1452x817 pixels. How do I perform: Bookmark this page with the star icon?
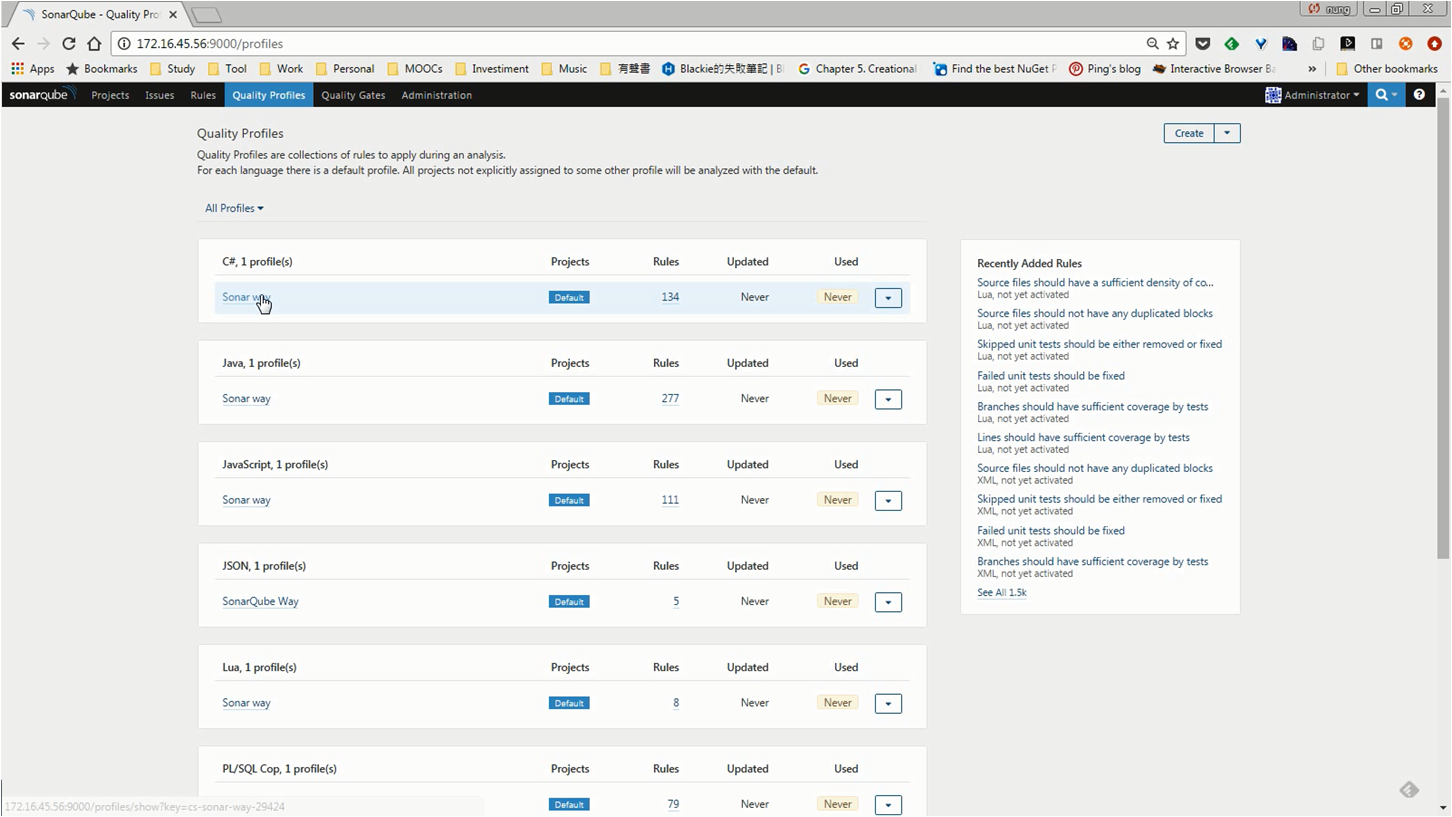pyautogui.click(x=1173, y=43)
